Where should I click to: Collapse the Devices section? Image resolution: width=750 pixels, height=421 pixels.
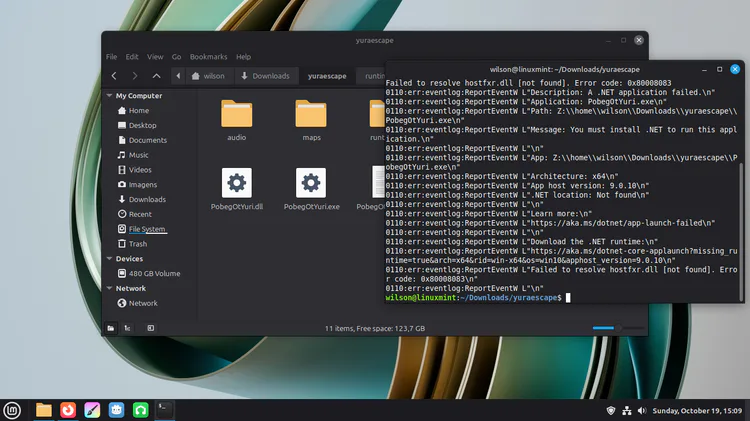pyautogui.click(x=110, y=259)
